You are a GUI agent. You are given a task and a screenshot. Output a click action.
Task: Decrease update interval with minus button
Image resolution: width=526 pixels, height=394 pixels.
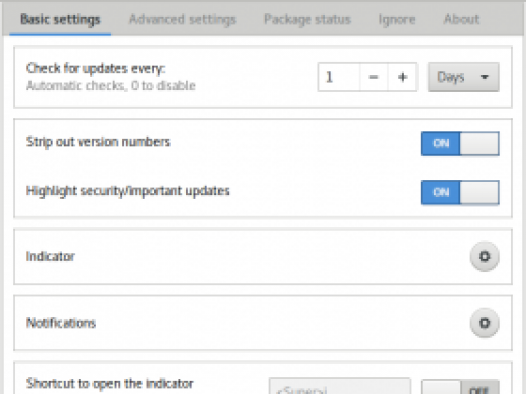point(373,77)
